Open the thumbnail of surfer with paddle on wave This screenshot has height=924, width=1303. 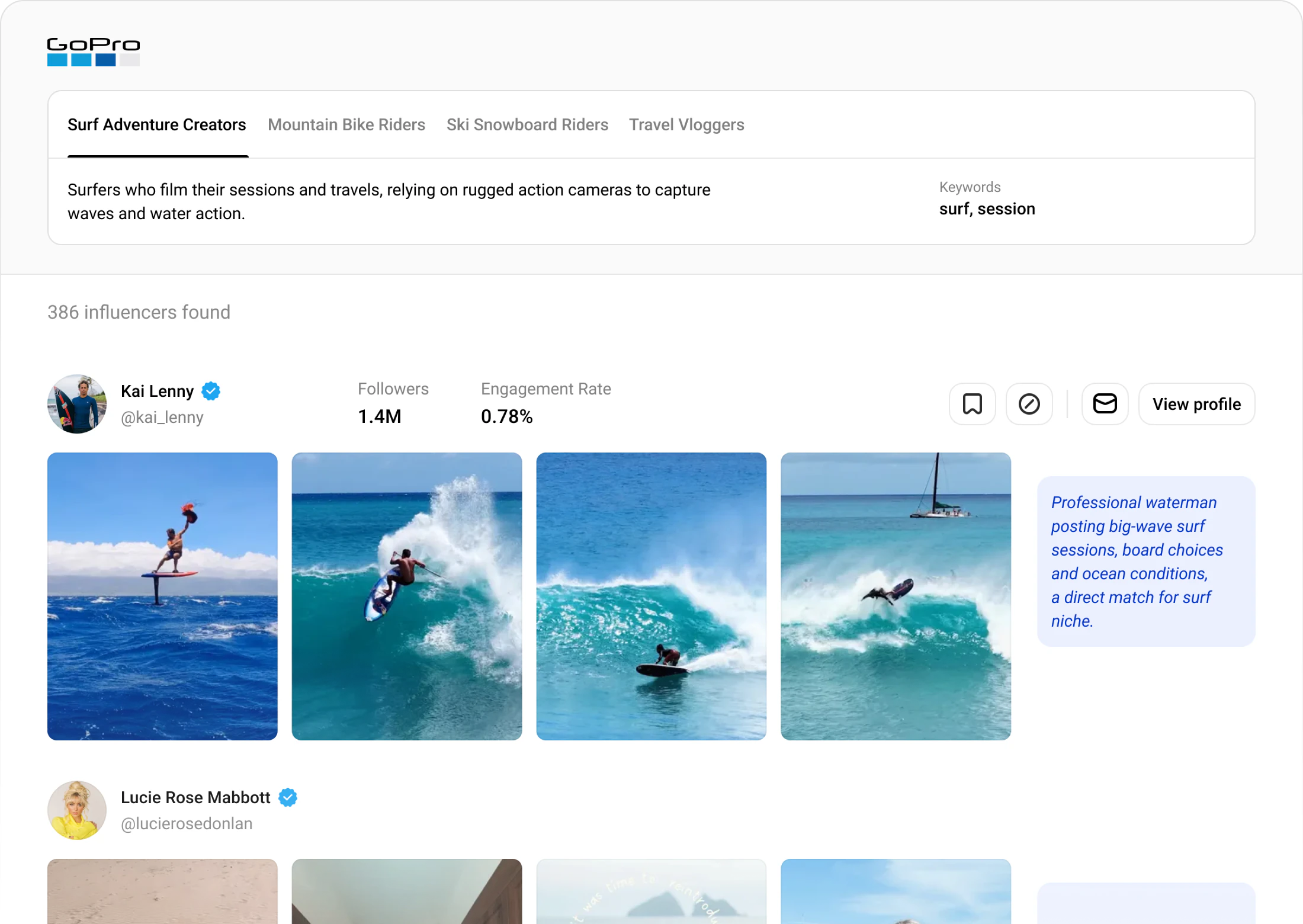click(407, 596)
